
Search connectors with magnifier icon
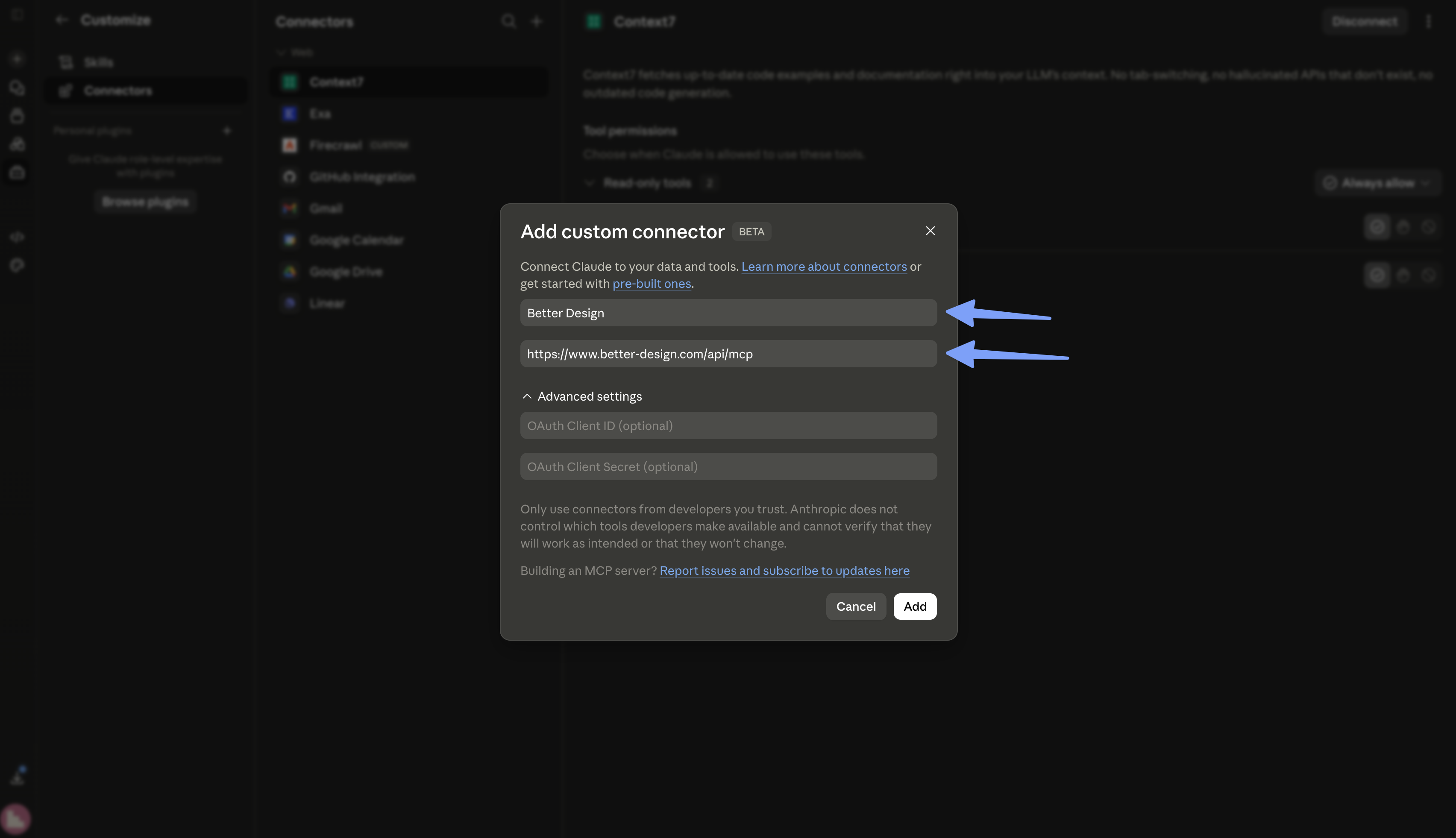tap(508, 21)
